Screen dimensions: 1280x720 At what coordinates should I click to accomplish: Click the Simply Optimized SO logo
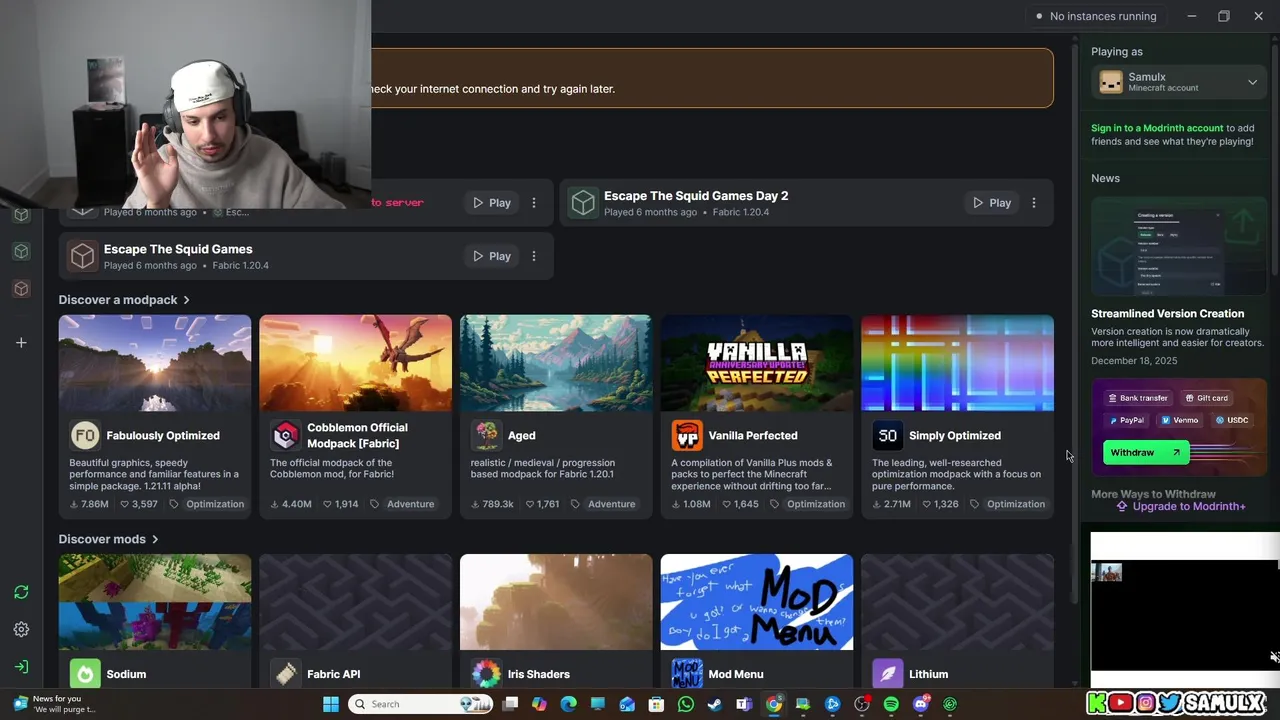[x=888, y=435]
